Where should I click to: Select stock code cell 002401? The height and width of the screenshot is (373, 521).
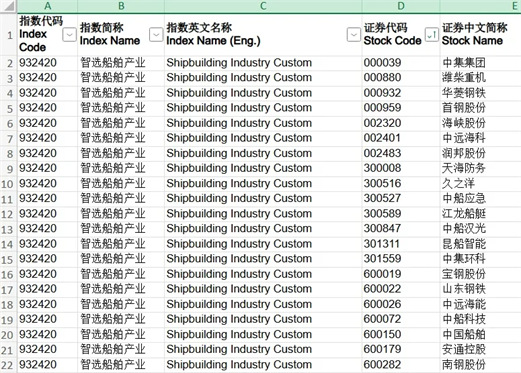[x=401, y=138]
